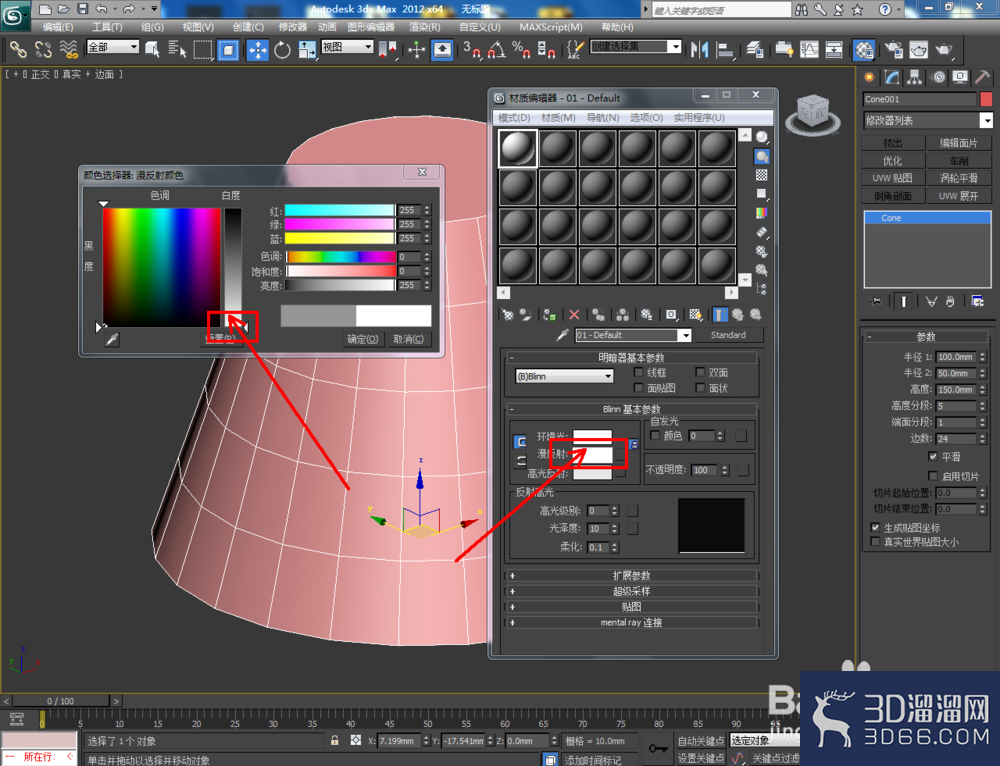
Task: Toggle Window/Crossing selection mode
Action: [x=228, y=50]
